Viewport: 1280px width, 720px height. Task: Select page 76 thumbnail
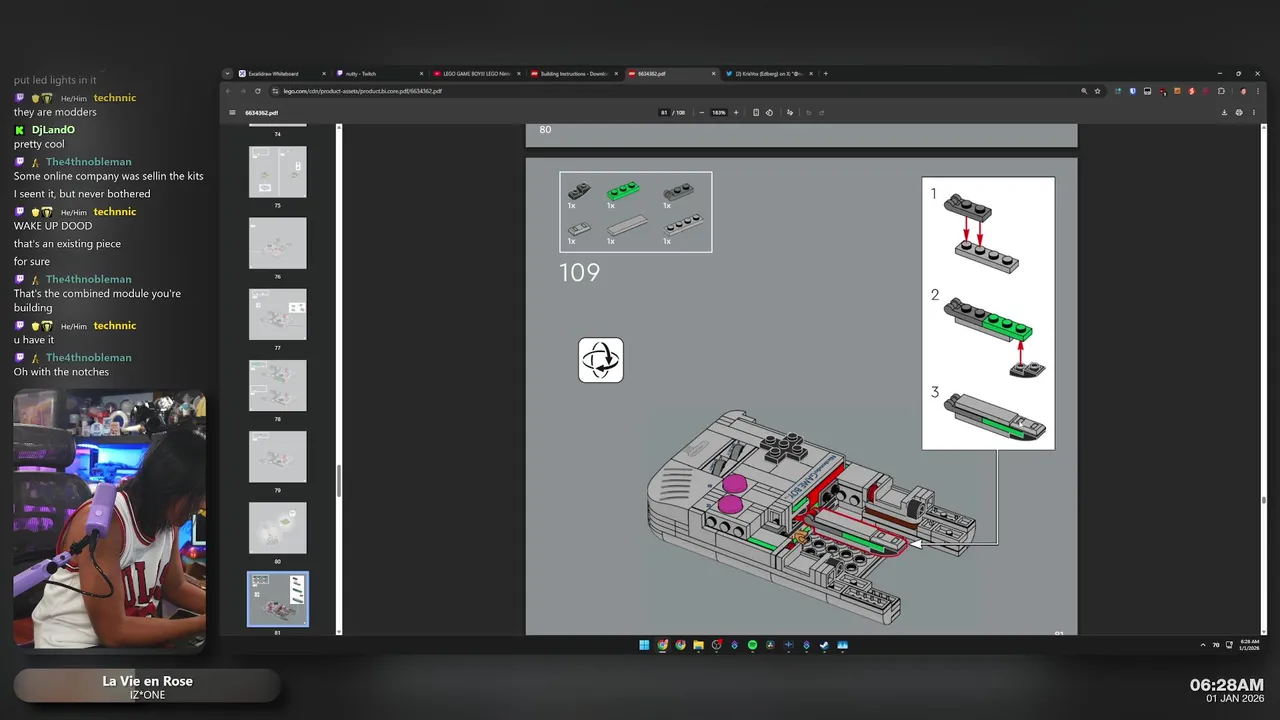click(278, 243)
